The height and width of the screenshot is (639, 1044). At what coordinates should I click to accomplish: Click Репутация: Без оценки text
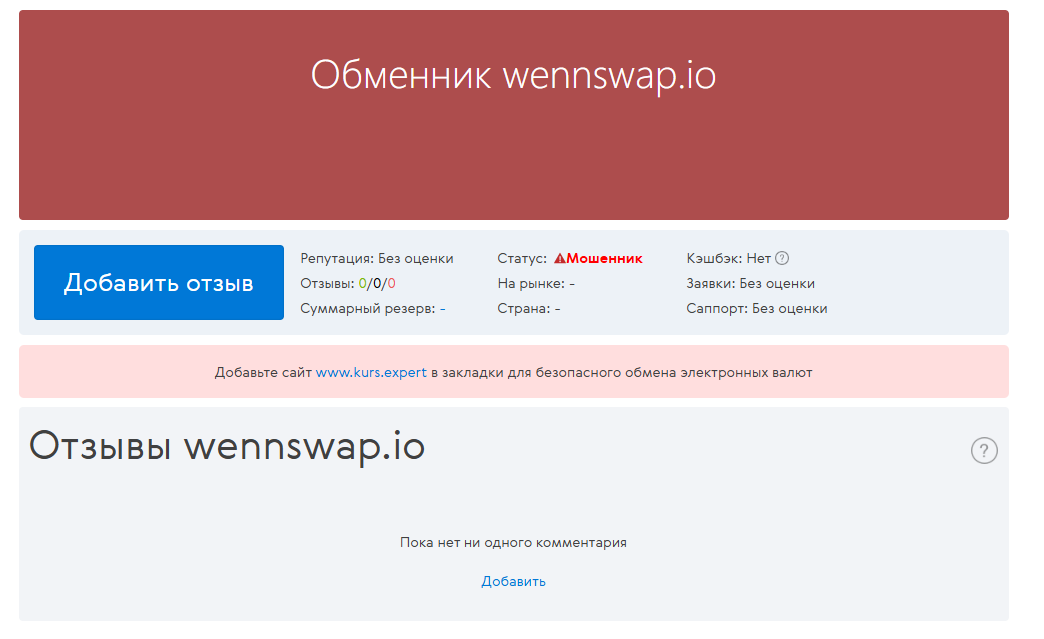377,258
